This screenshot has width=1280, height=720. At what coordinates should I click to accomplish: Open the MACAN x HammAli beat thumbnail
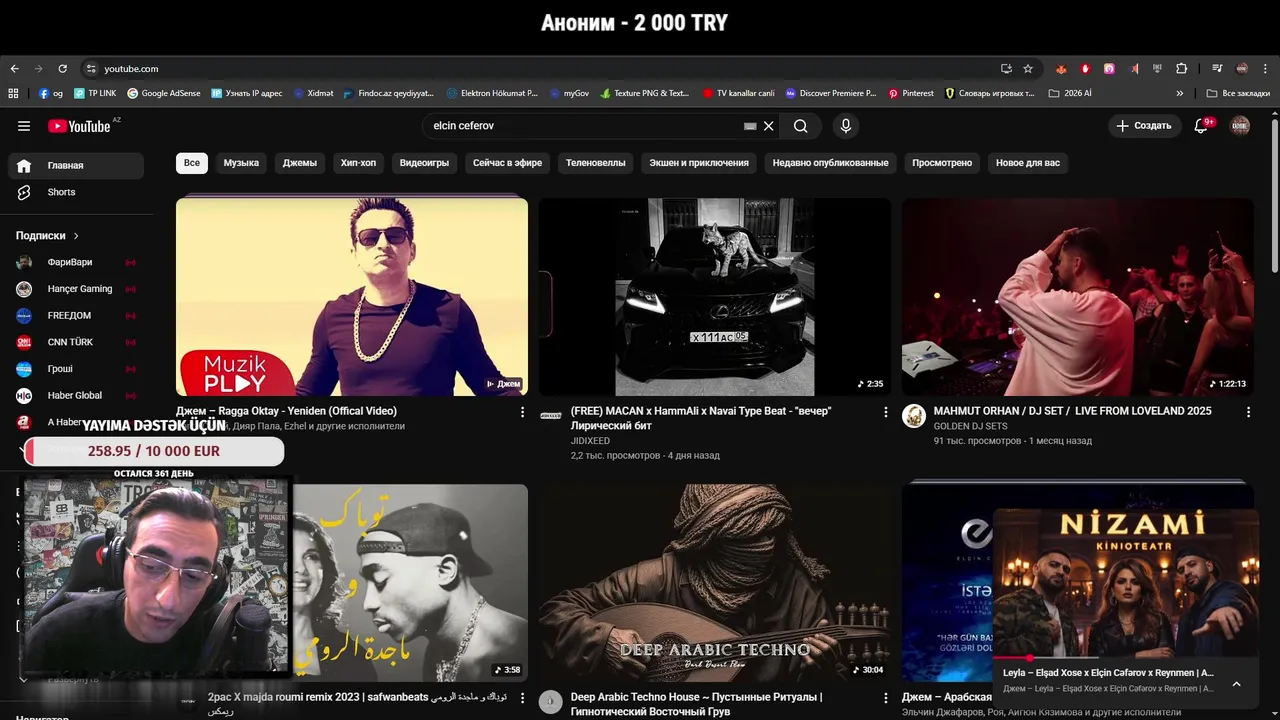[x=714, y=297]
